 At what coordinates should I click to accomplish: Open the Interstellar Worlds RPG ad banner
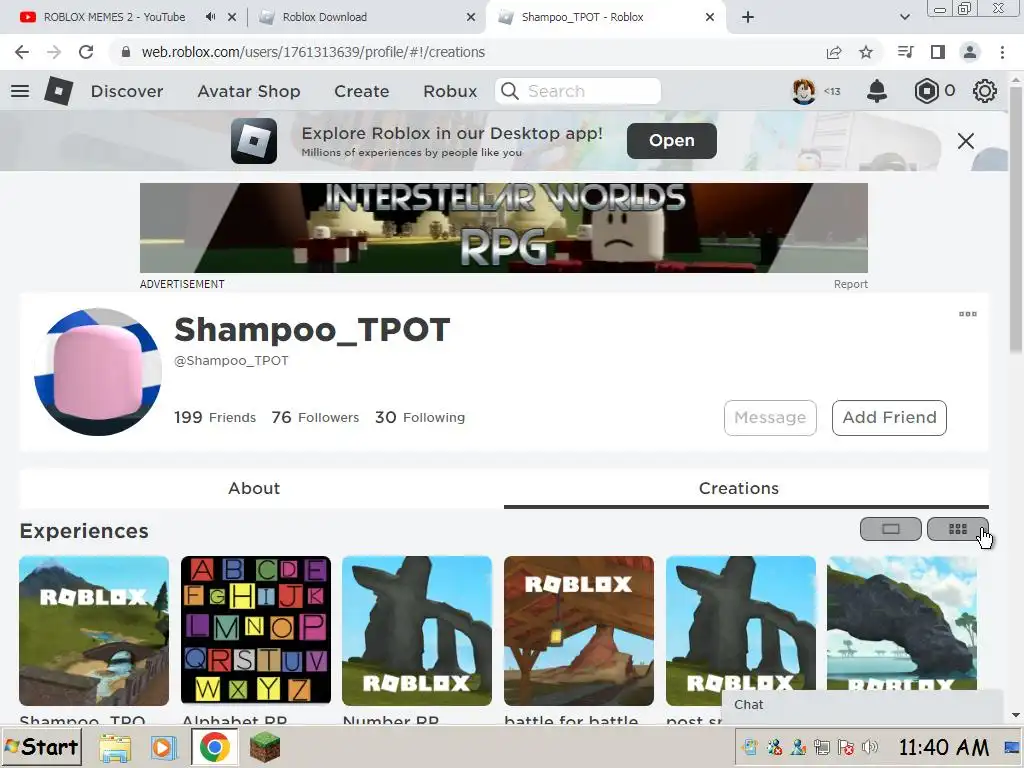pos(504,228)
